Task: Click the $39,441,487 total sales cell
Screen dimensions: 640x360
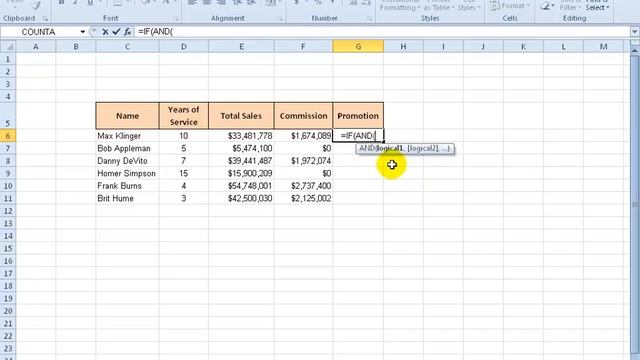Action: point(241,161)
